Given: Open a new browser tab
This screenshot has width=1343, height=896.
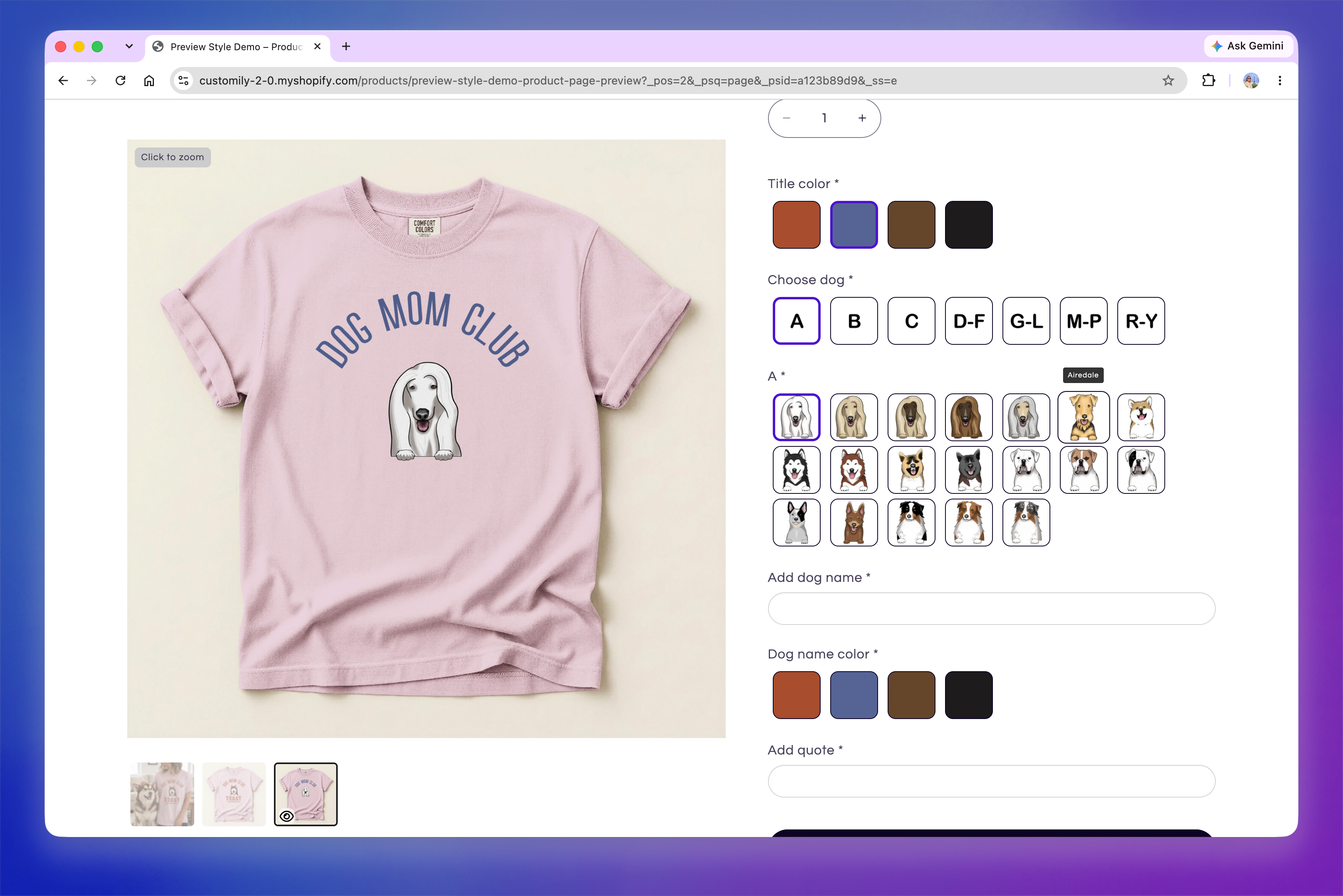Looking at the screenshot, I should tap(346, 46).
